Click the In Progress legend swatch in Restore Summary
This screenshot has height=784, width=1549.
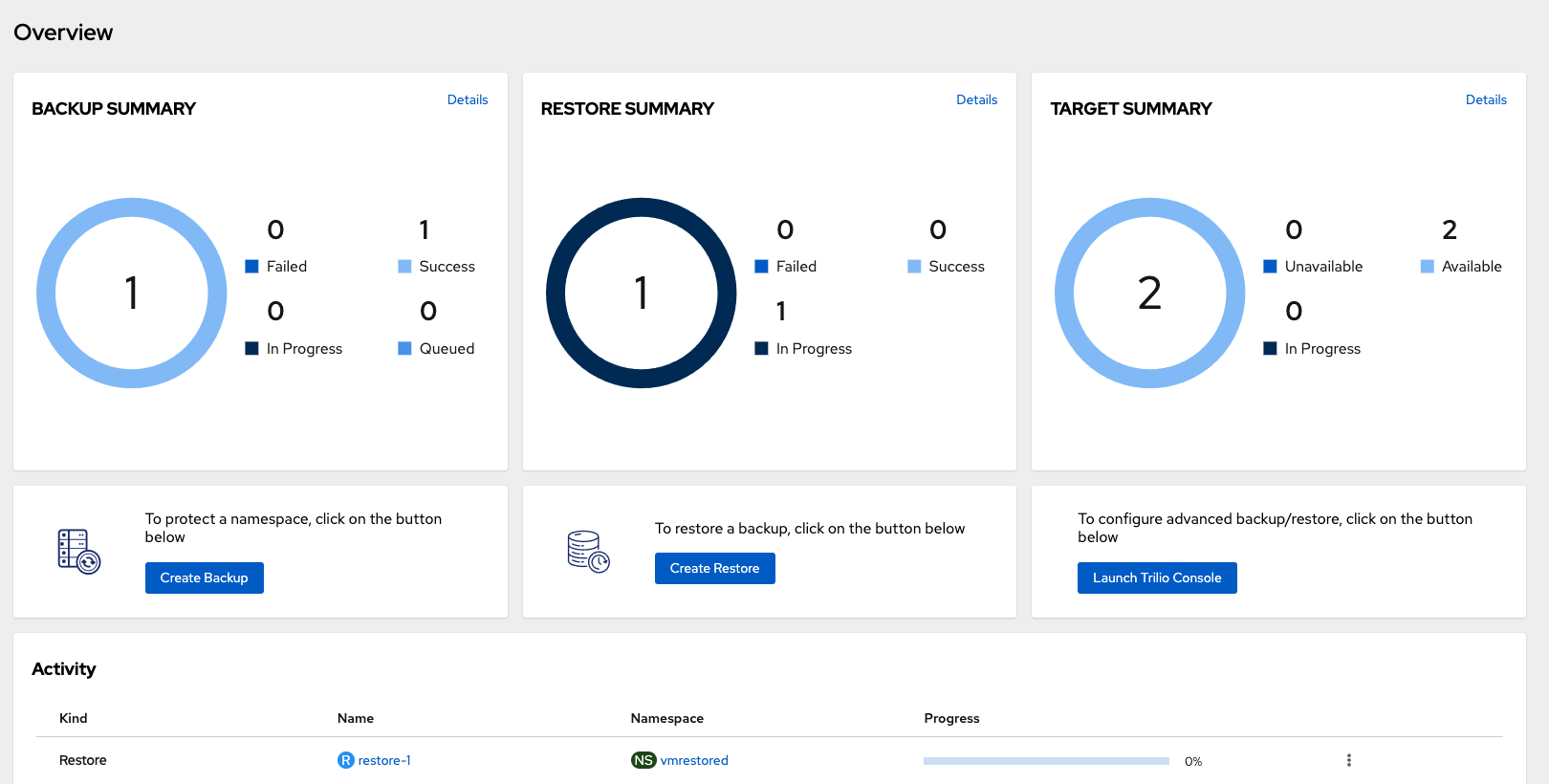point(761,349)
